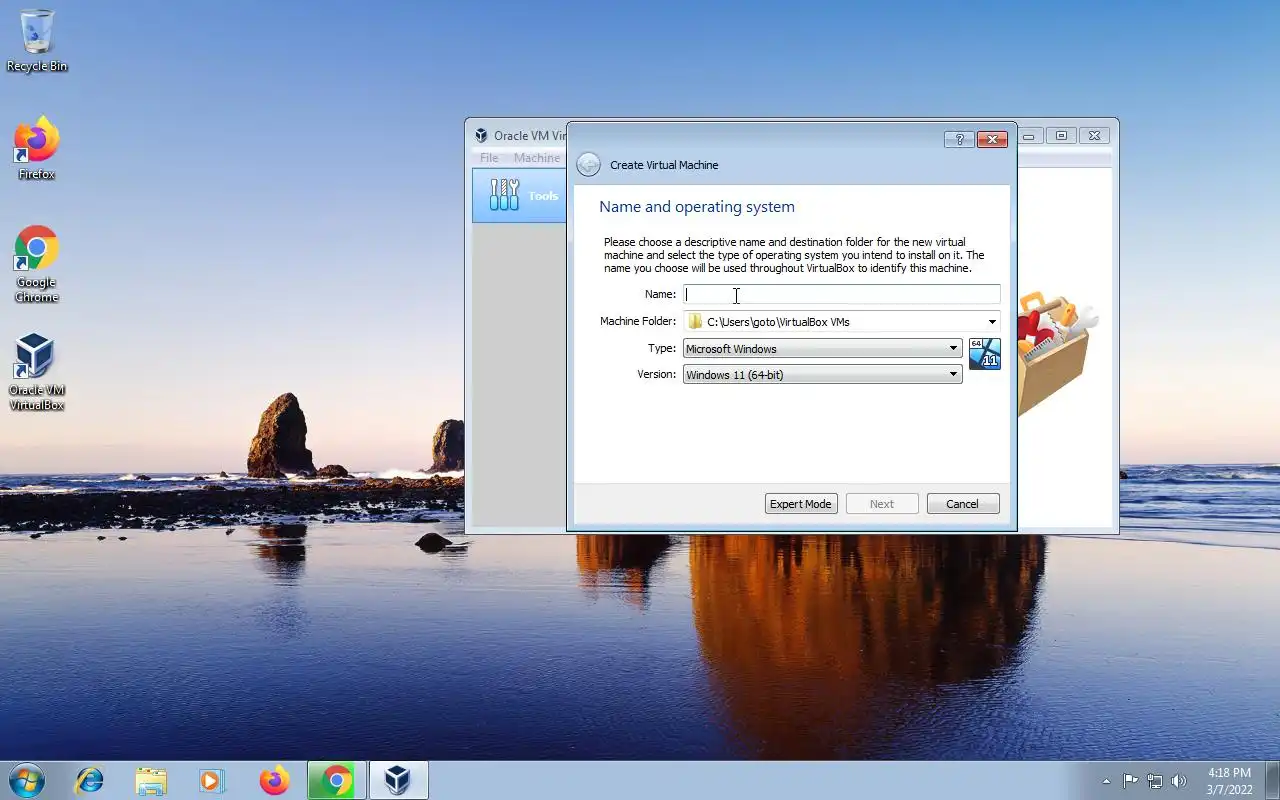
Task: Click the VirtualBox title bar logo icon
Action: 481,136
